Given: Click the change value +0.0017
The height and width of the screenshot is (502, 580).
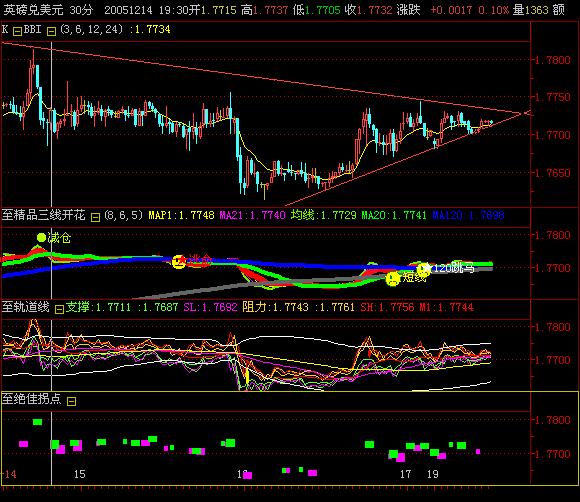Looking at the screenshot, I should point(451,10).
